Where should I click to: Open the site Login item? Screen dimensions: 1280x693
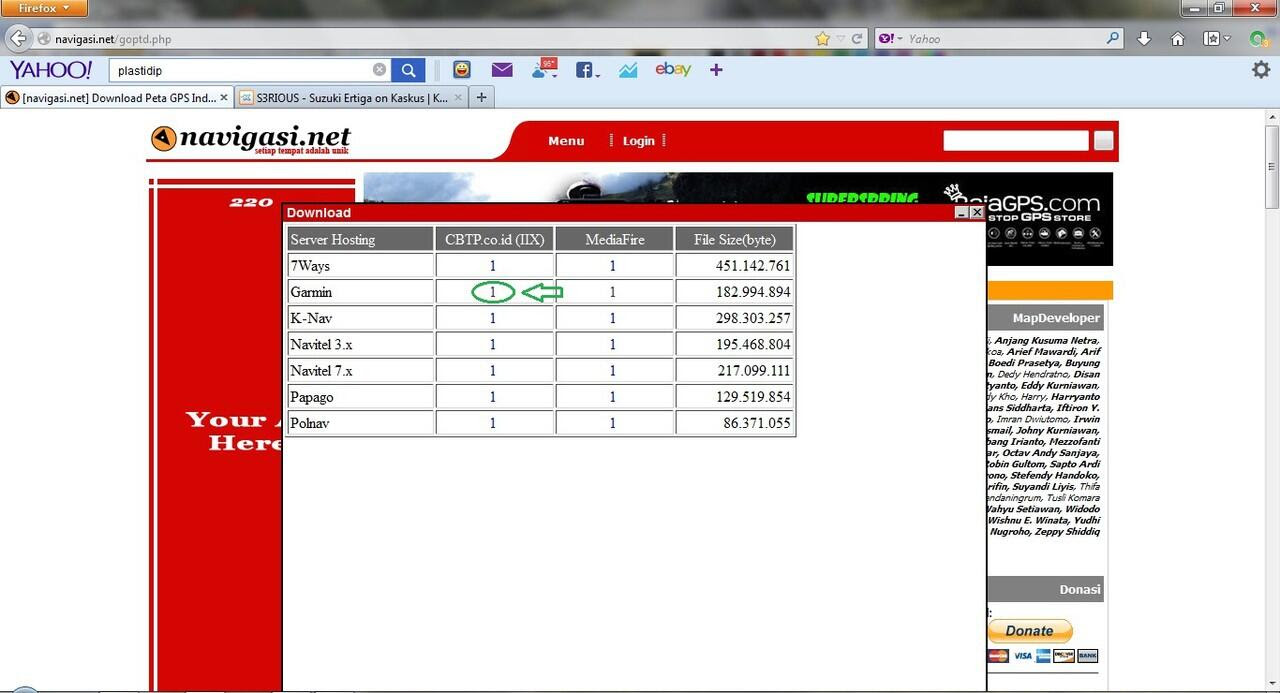click(x=638, y=141)
